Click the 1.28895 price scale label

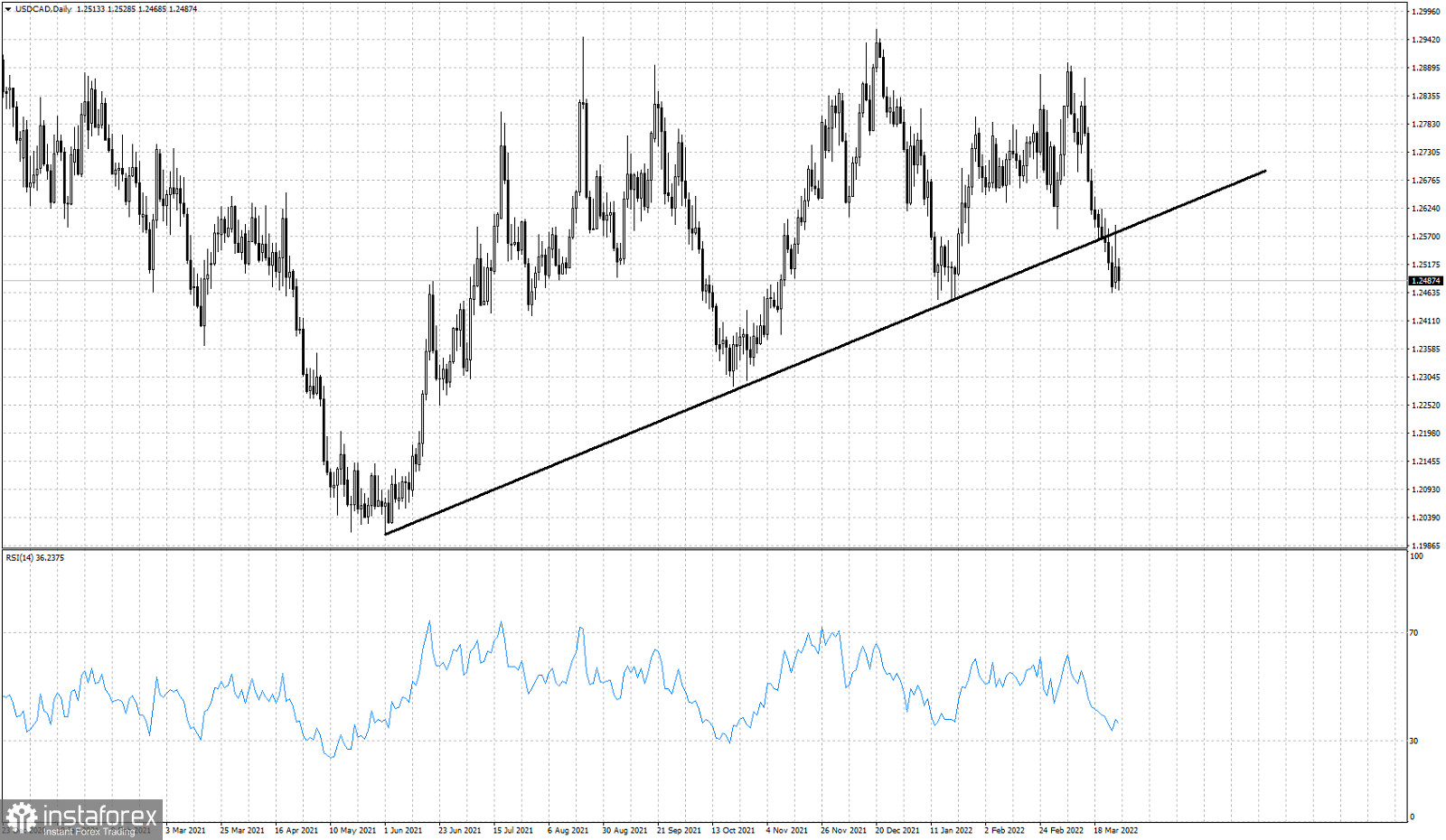click(x=1426, y=68)
